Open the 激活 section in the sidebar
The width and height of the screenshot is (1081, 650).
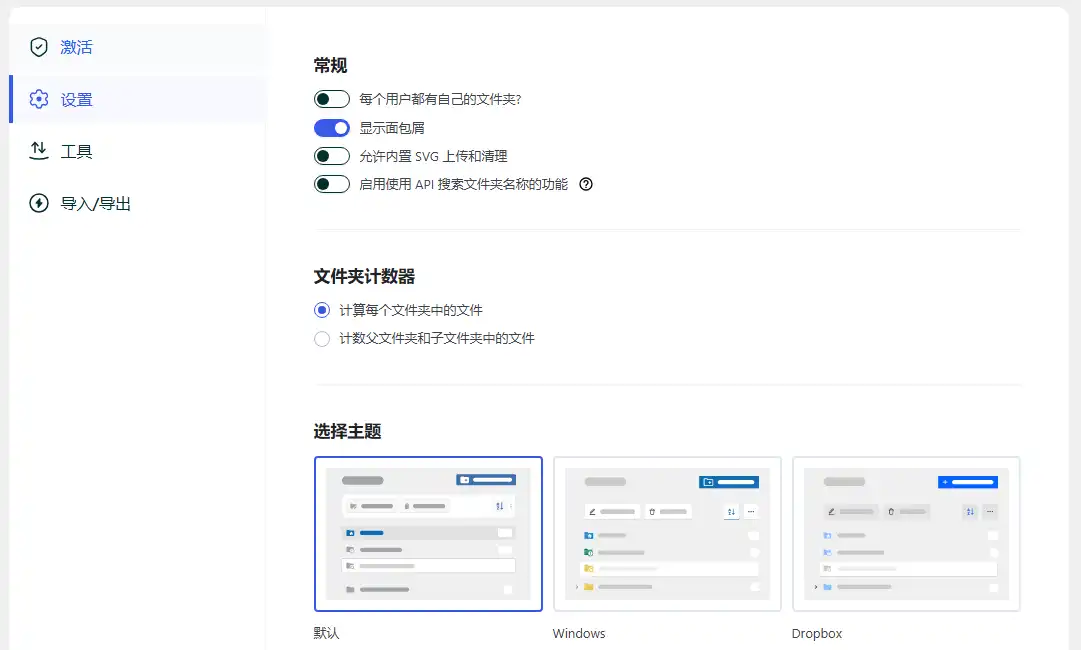point(76,46)
